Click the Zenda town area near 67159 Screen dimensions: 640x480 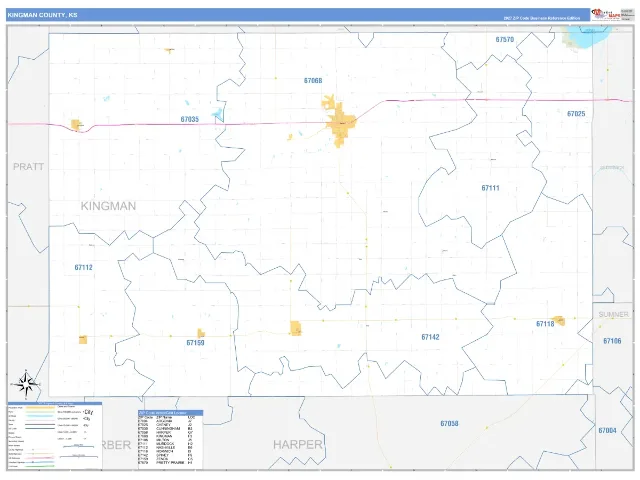coord(201,333)
